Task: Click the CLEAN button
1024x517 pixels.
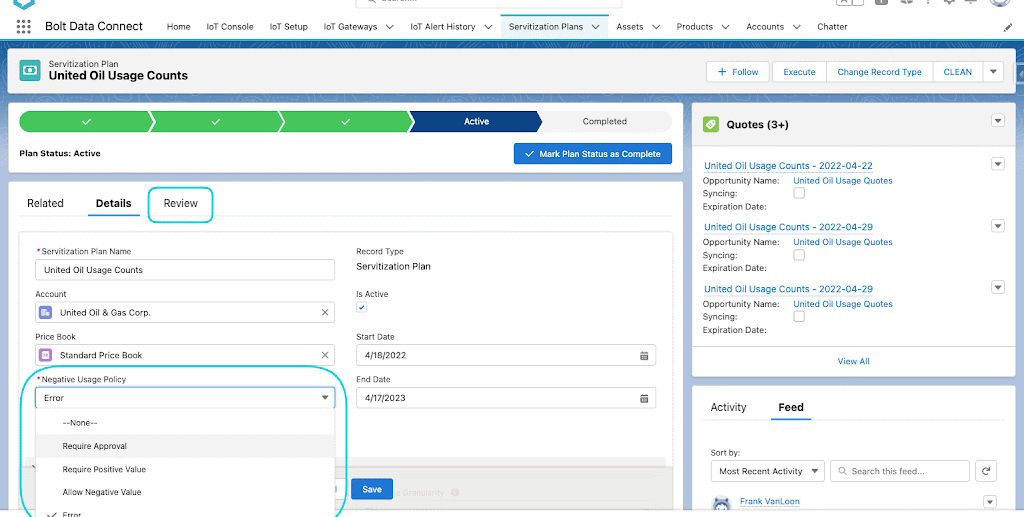Action: point(957,72)
